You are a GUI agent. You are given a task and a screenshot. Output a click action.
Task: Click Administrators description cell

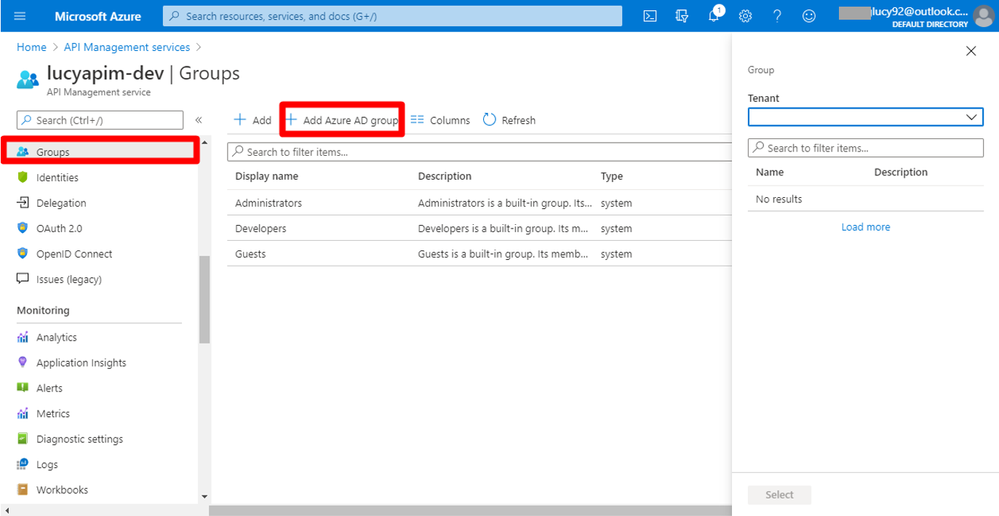point(505,203)
